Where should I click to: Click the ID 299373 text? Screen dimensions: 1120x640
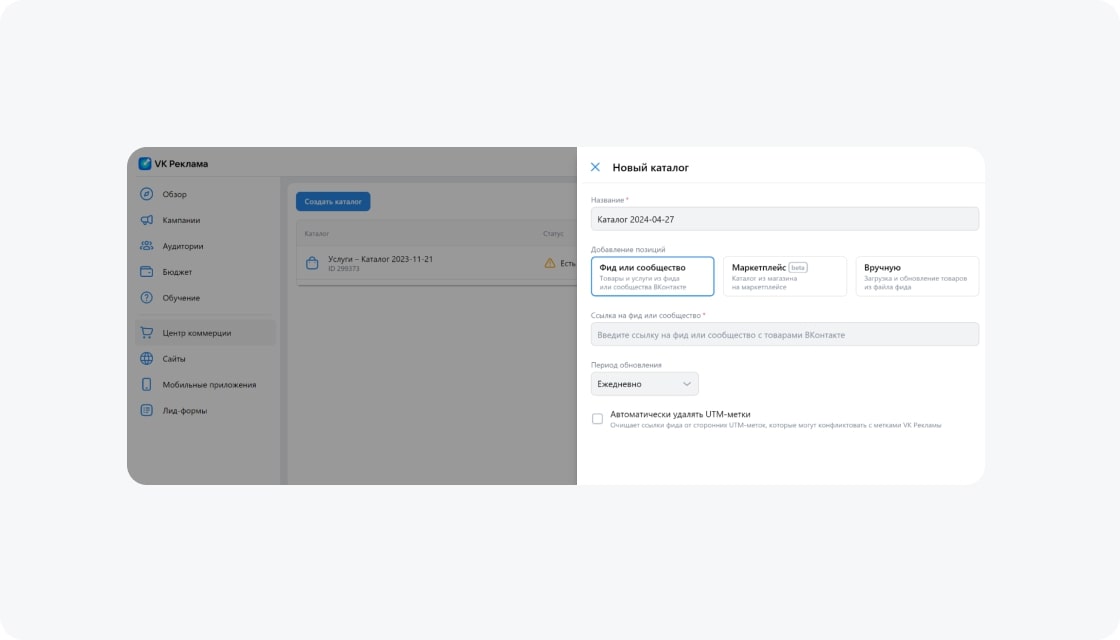[344, 269]
